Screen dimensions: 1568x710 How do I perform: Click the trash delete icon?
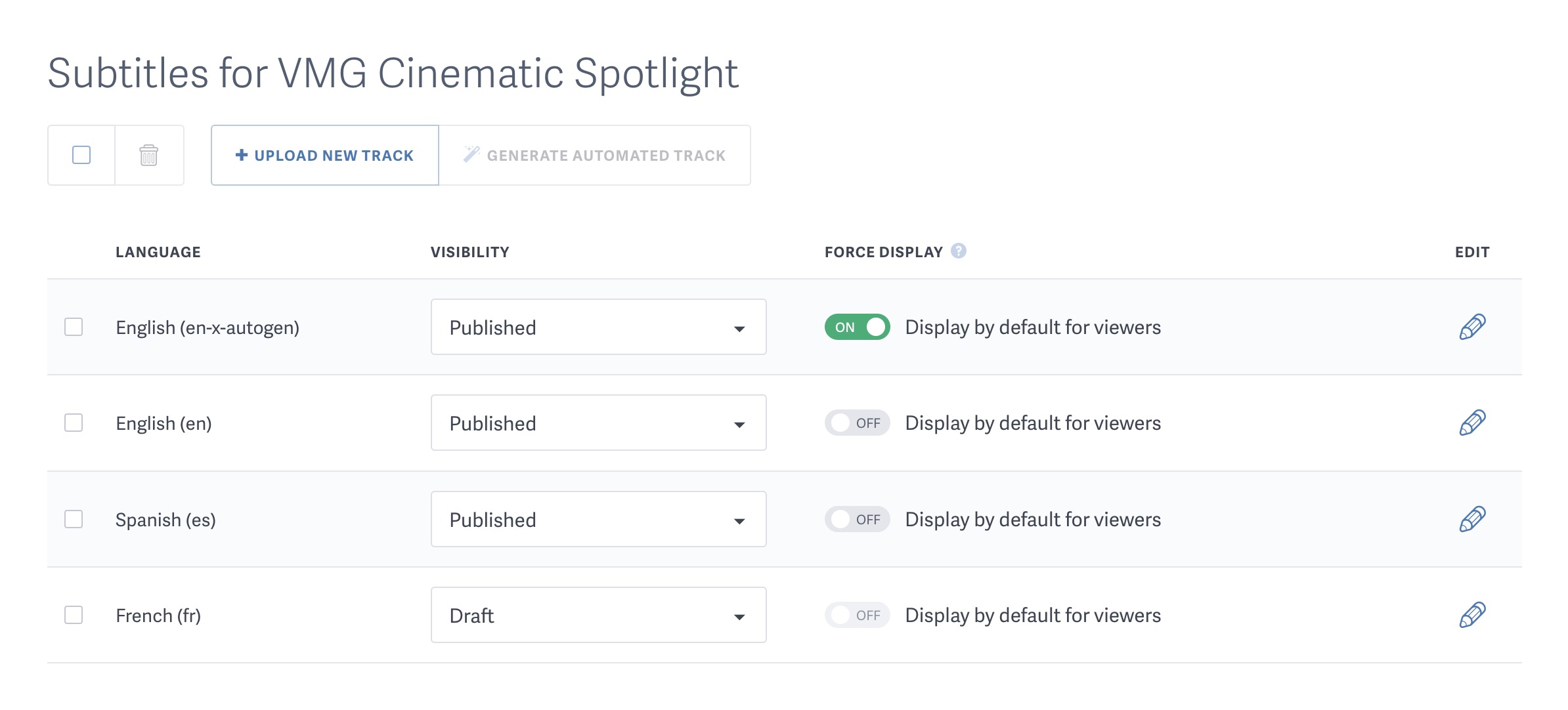[x=149, y=156]
